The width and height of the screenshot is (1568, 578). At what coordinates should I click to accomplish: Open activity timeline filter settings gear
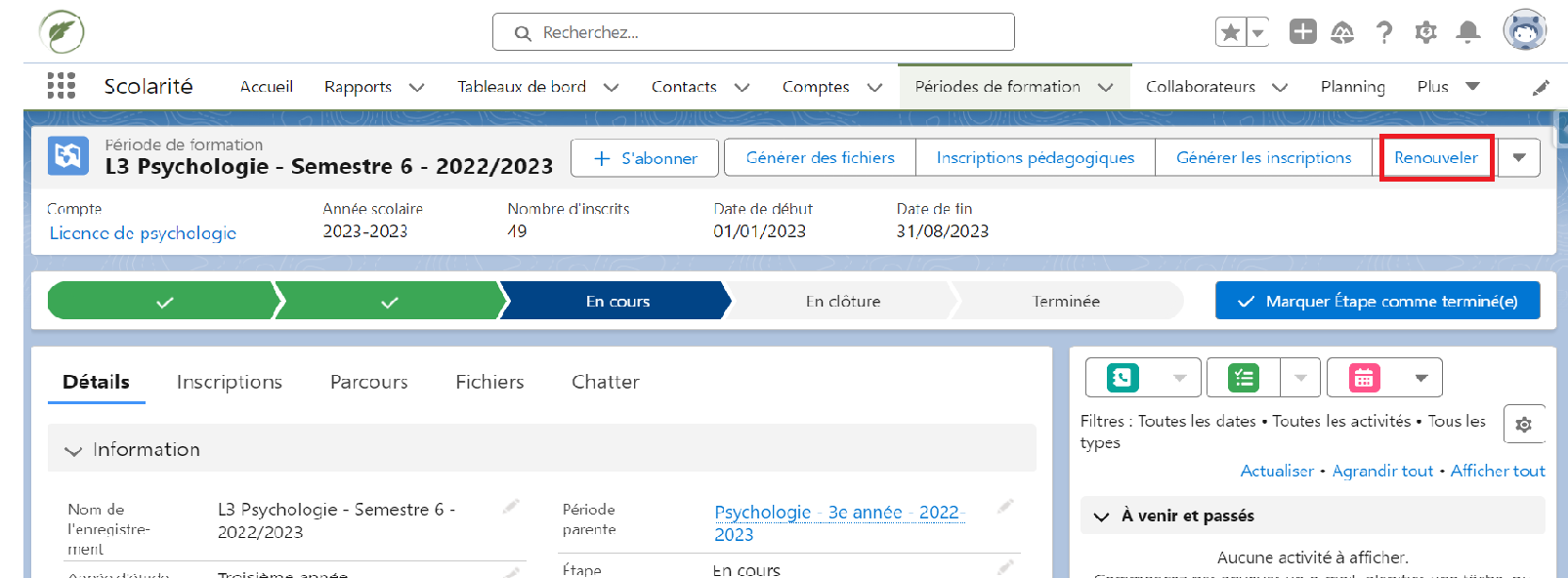(x=1523, y=425)
